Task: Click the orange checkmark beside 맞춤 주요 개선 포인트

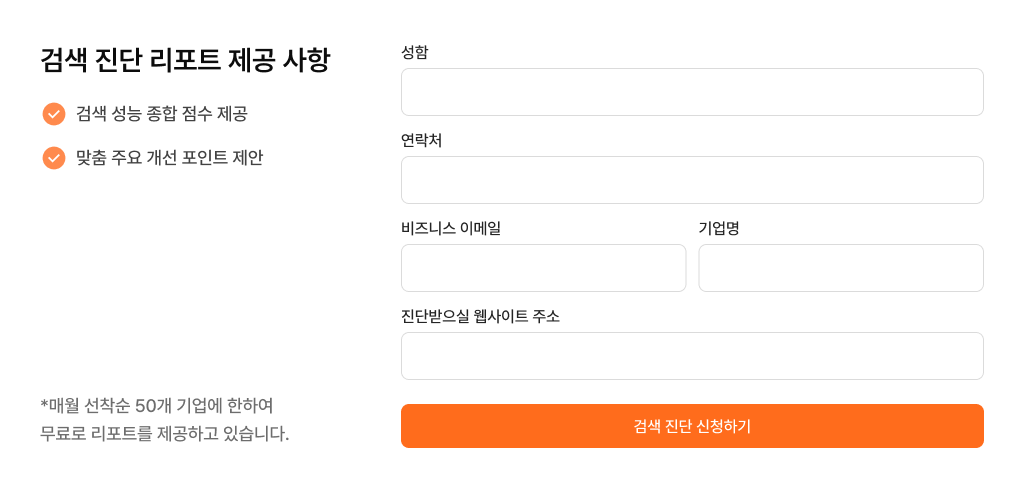Action: pyautogui.click(x=54, y=158)
